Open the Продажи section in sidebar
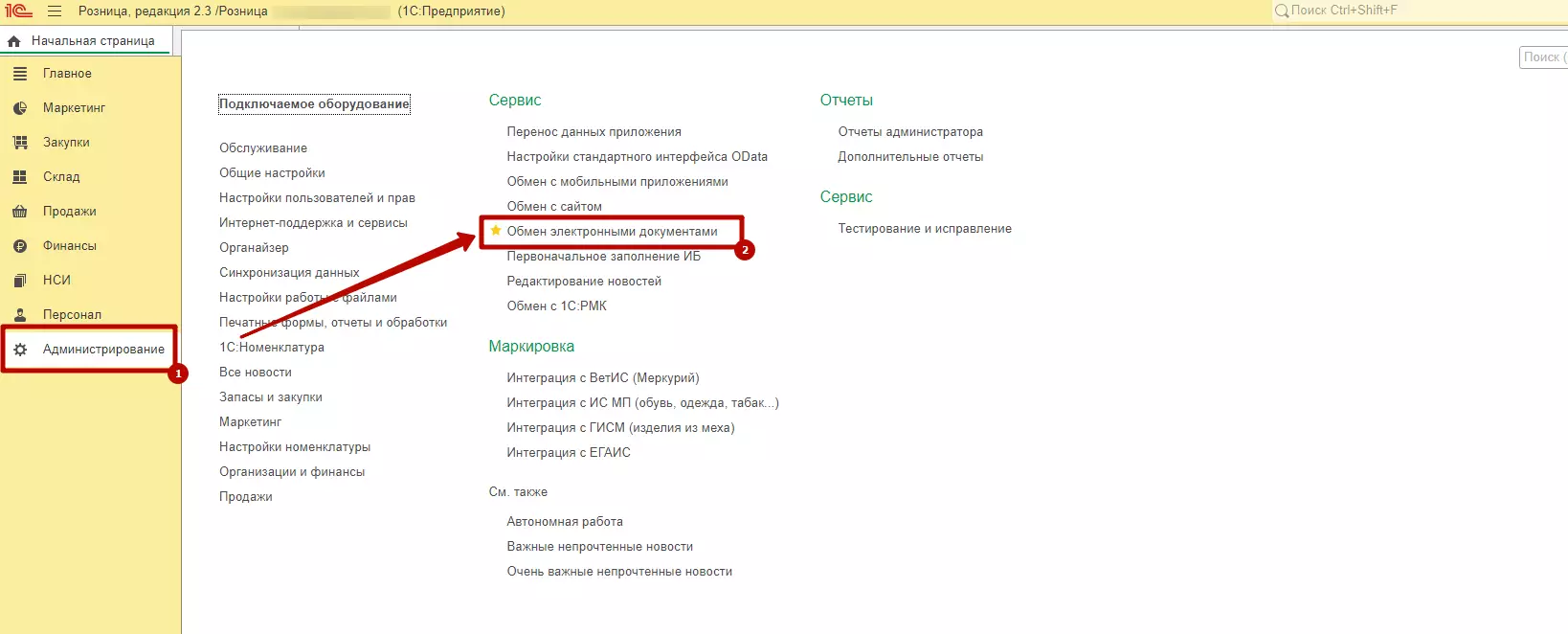Viewport: 1568px width, 634px height. click(x=69, y=212)
